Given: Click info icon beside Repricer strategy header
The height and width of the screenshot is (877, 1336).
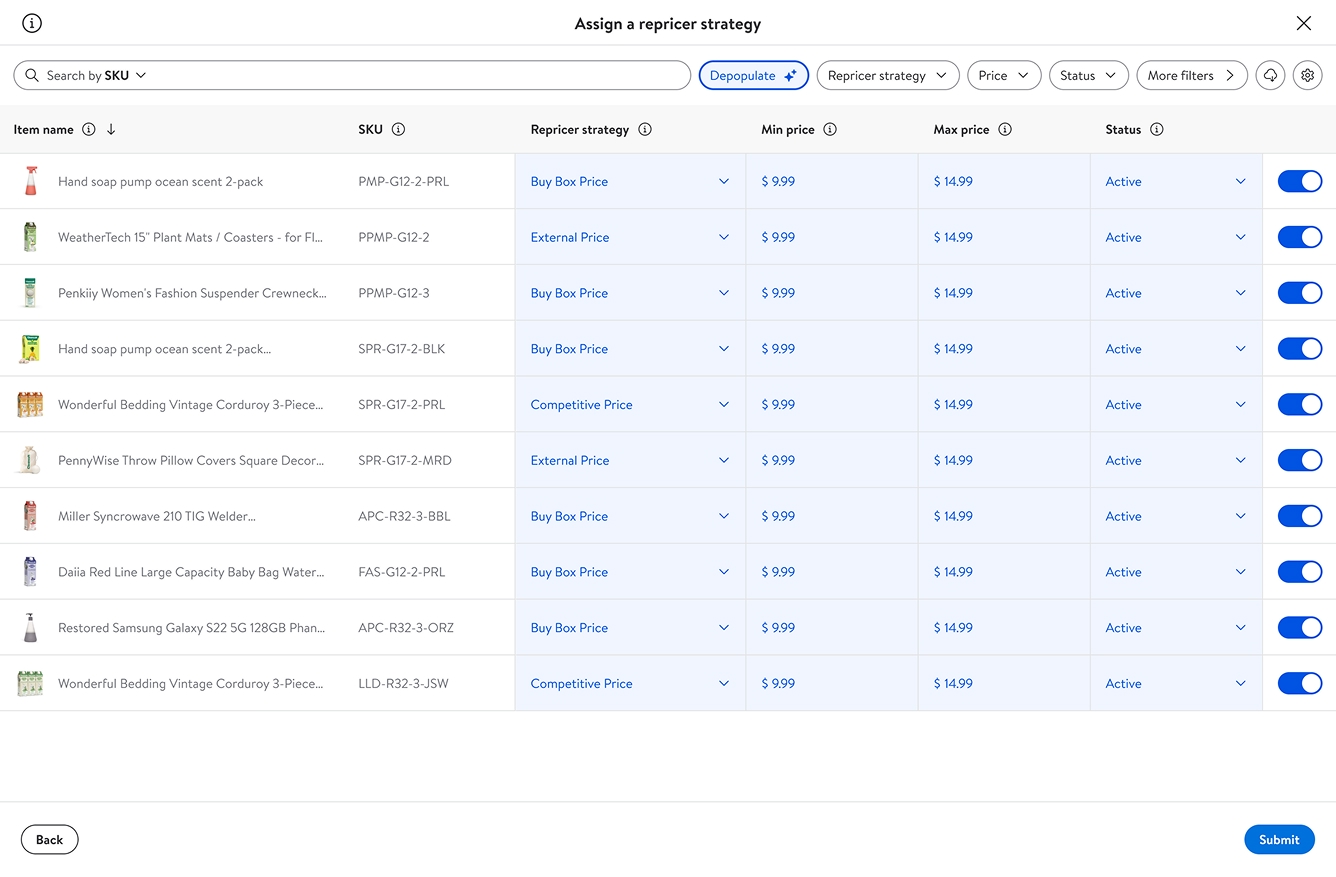Looking at the screenshot, I should (645, 129).
